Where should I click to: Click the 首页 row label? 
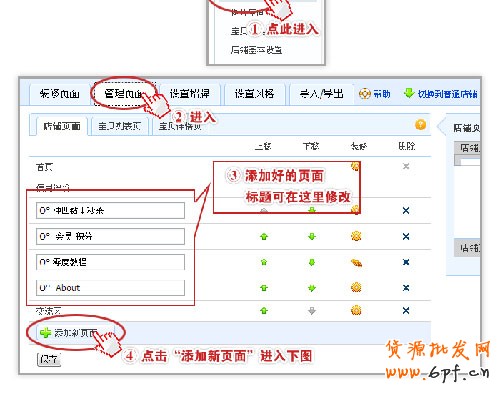pos(44,167)
